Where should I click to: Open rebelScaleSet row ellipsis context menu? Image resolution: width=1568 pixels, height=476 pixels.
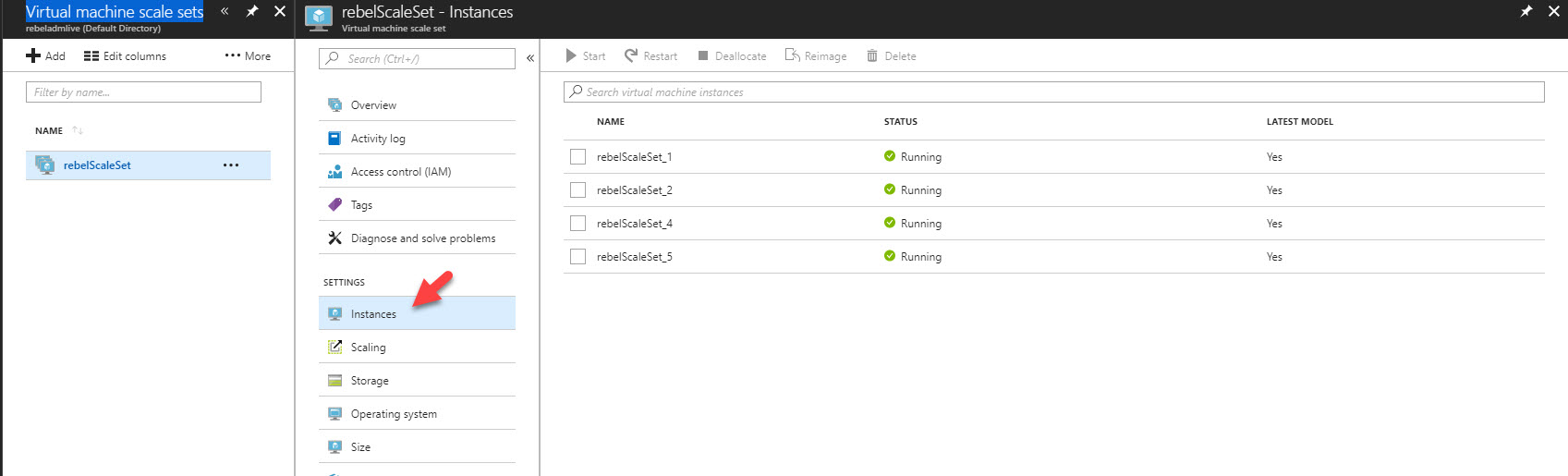tap(231, 165)
